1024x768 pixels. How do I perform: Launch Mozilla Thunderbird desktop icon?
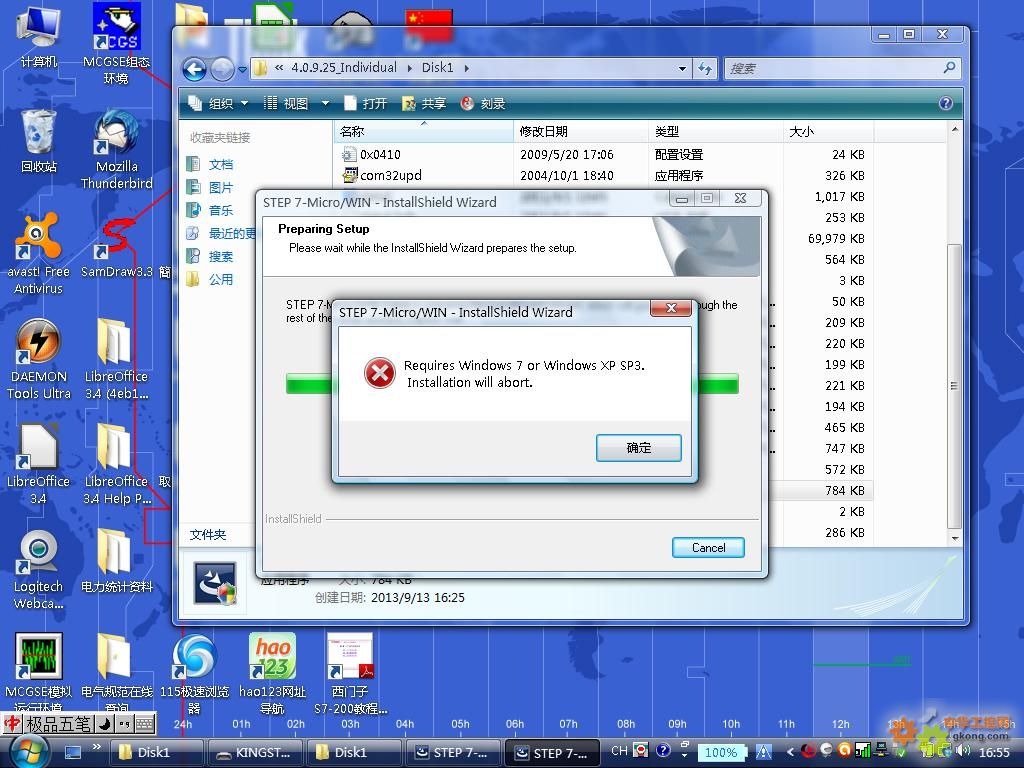coord(116,150)
